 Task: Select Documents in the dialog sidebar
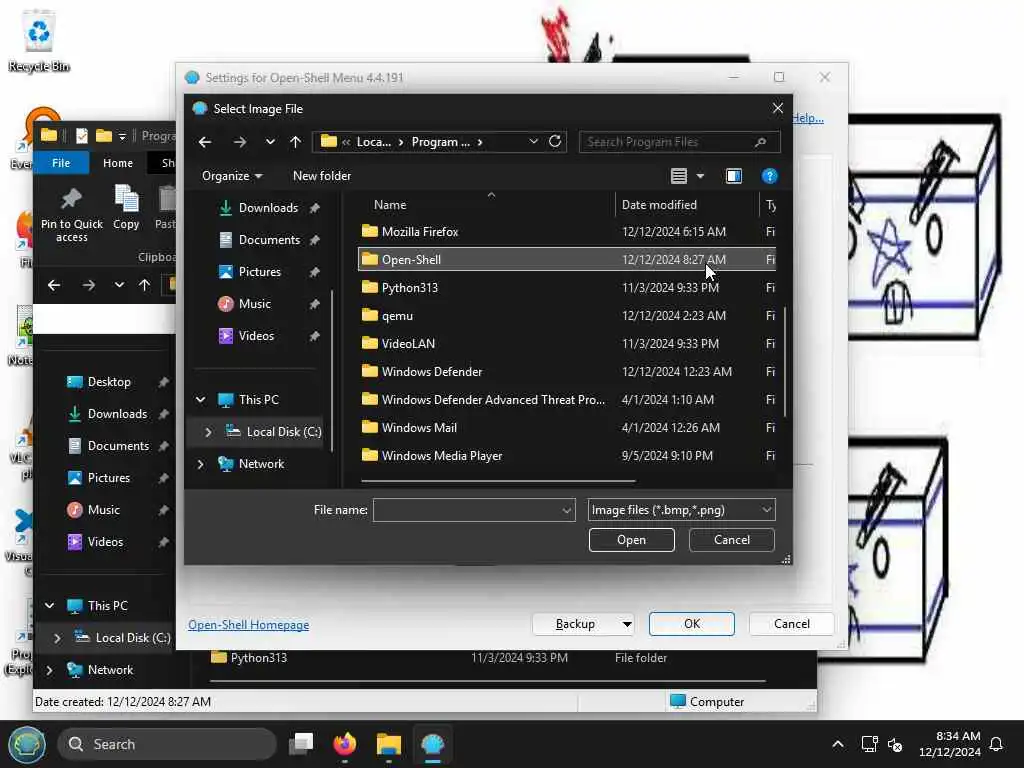tap(269, 240)
